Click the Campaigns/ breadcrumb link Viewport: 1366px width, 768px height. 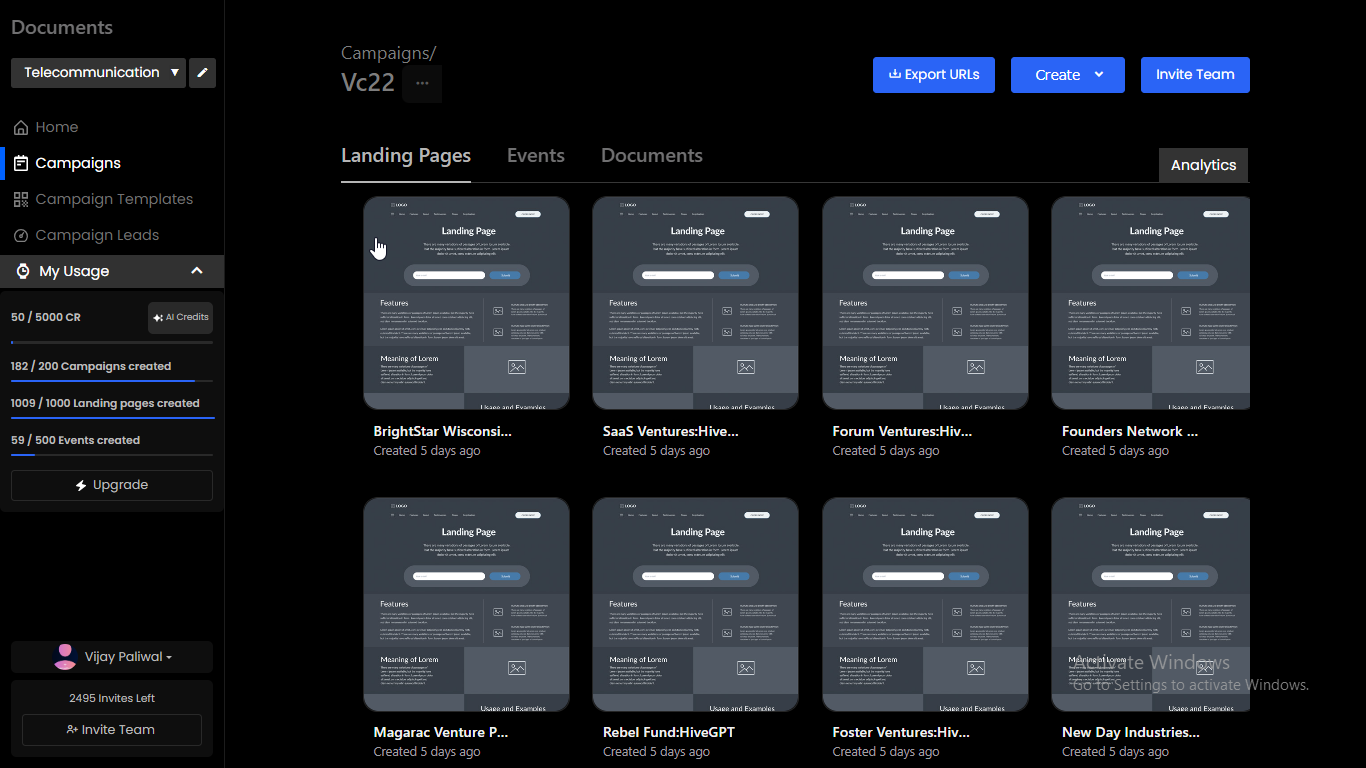(388, 53)
